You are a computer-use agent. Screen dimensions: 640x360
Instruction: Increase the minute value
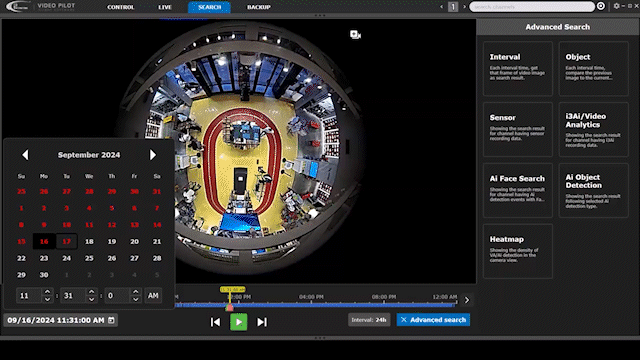click(91, 292)
